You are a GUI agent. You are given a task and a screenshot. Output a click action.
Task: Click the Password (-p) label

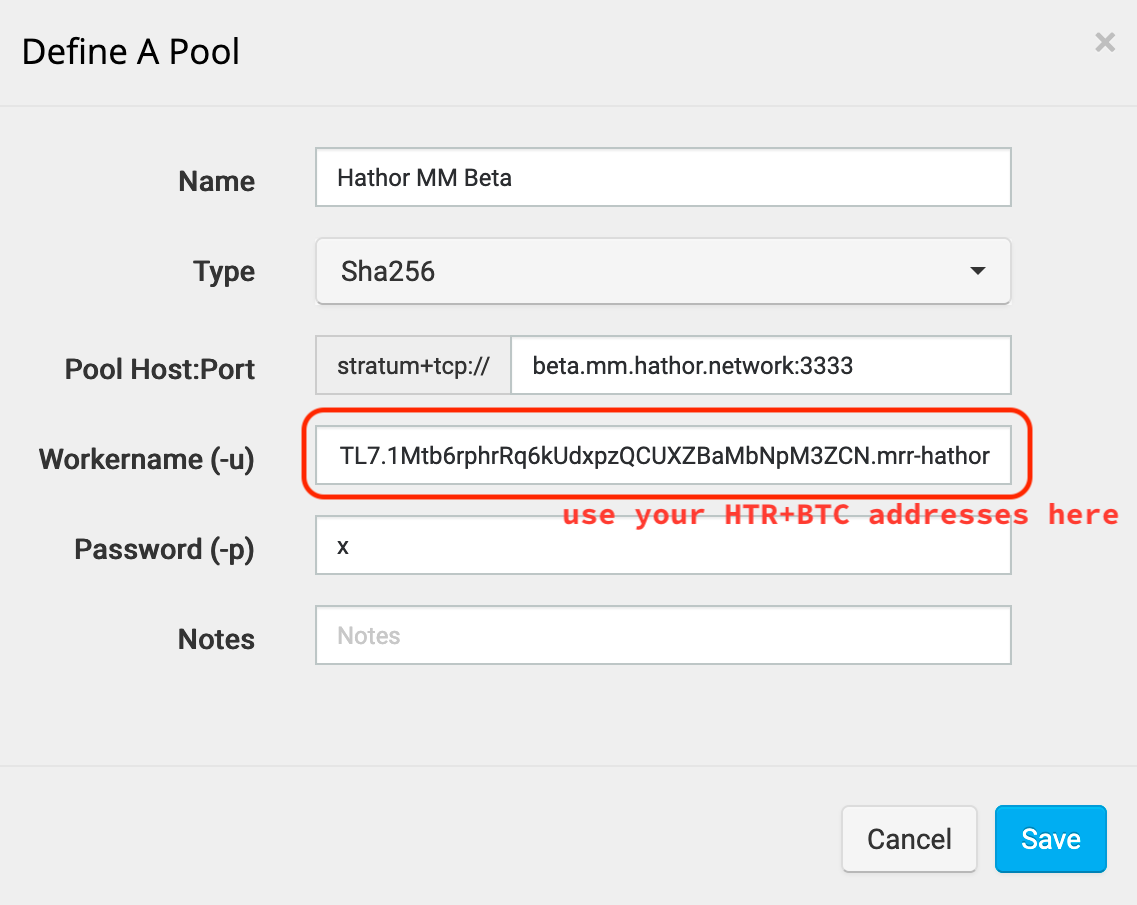(165, 550)
